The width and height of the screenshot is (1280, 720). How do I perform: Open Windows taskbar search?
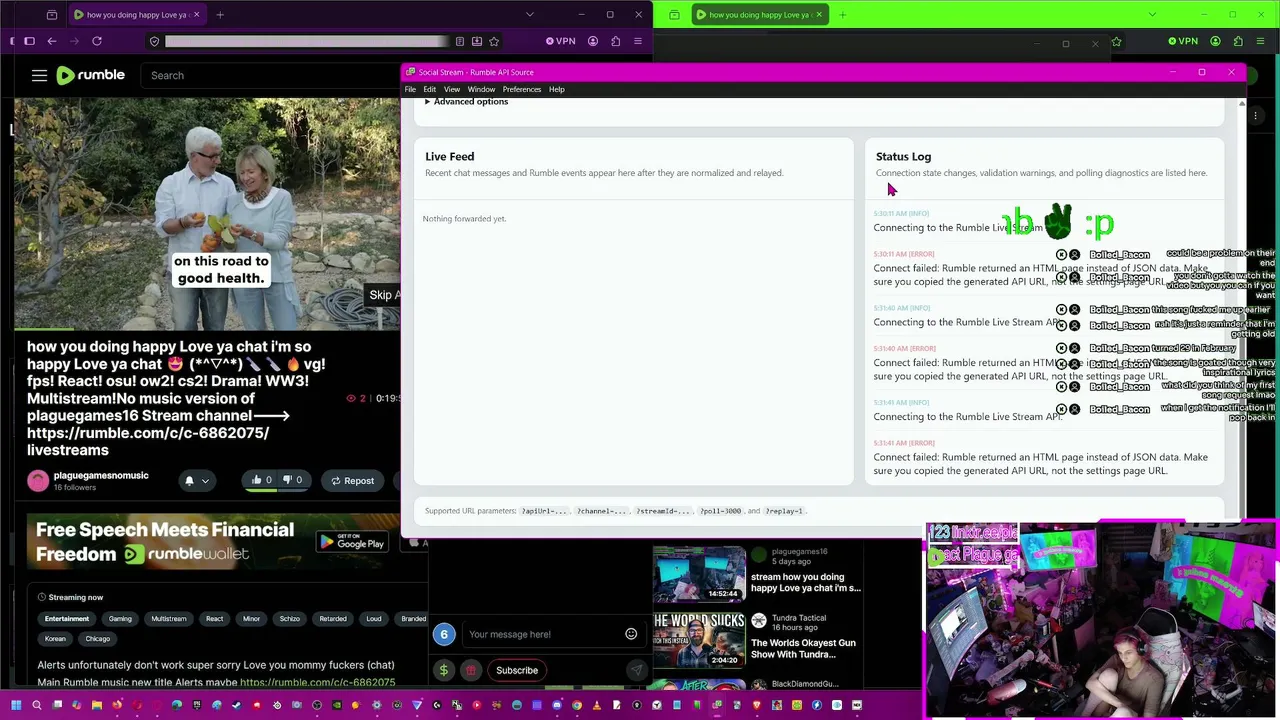pyautogui.click(x=37, y=705)
